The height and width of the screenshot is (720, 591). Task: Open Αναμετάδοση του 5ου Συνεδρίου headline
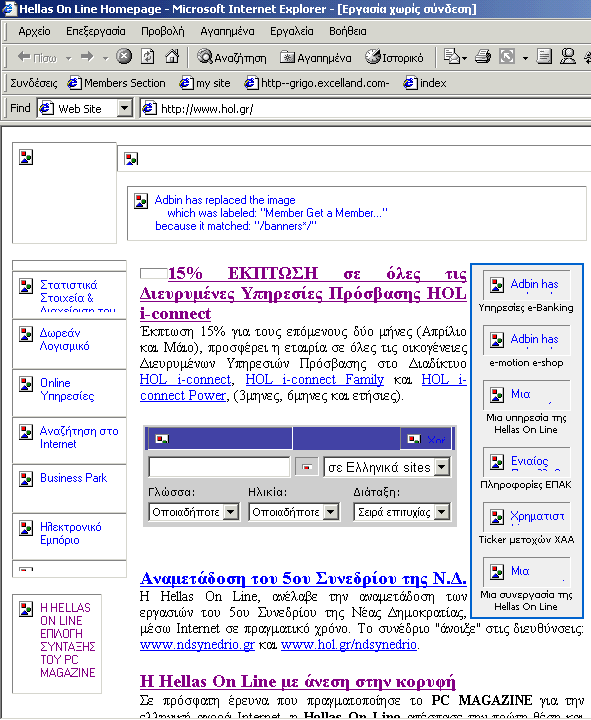click(303, 579)
